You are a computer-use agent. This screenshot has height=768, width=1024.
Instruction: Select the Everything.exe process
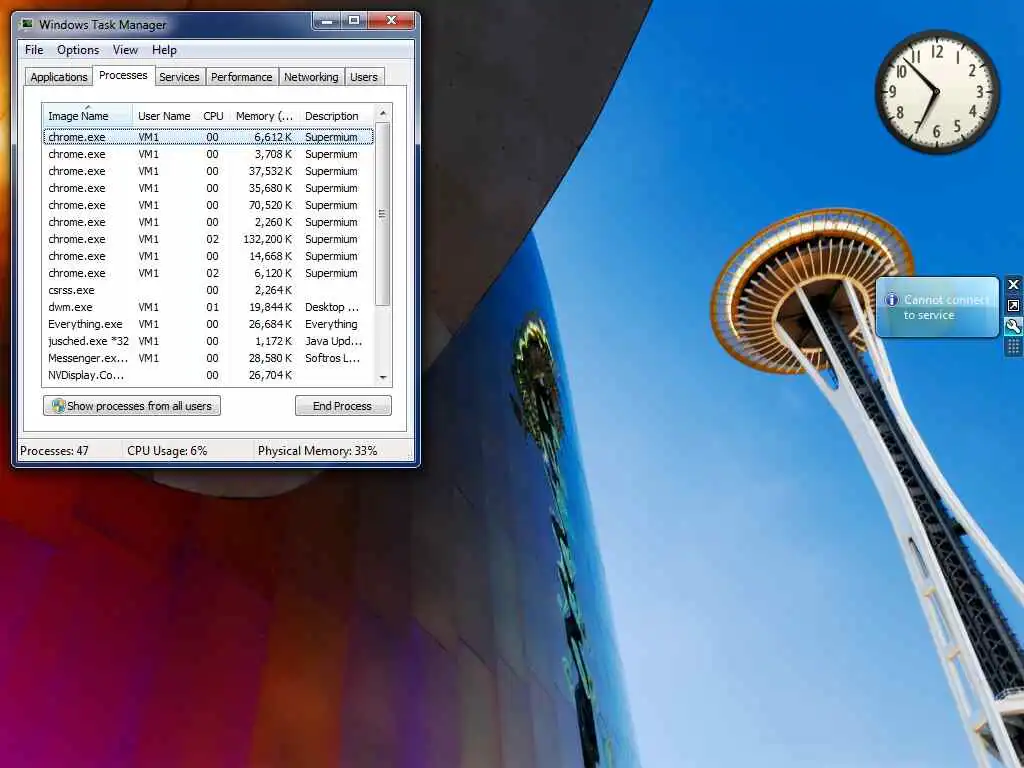point(208,324)
